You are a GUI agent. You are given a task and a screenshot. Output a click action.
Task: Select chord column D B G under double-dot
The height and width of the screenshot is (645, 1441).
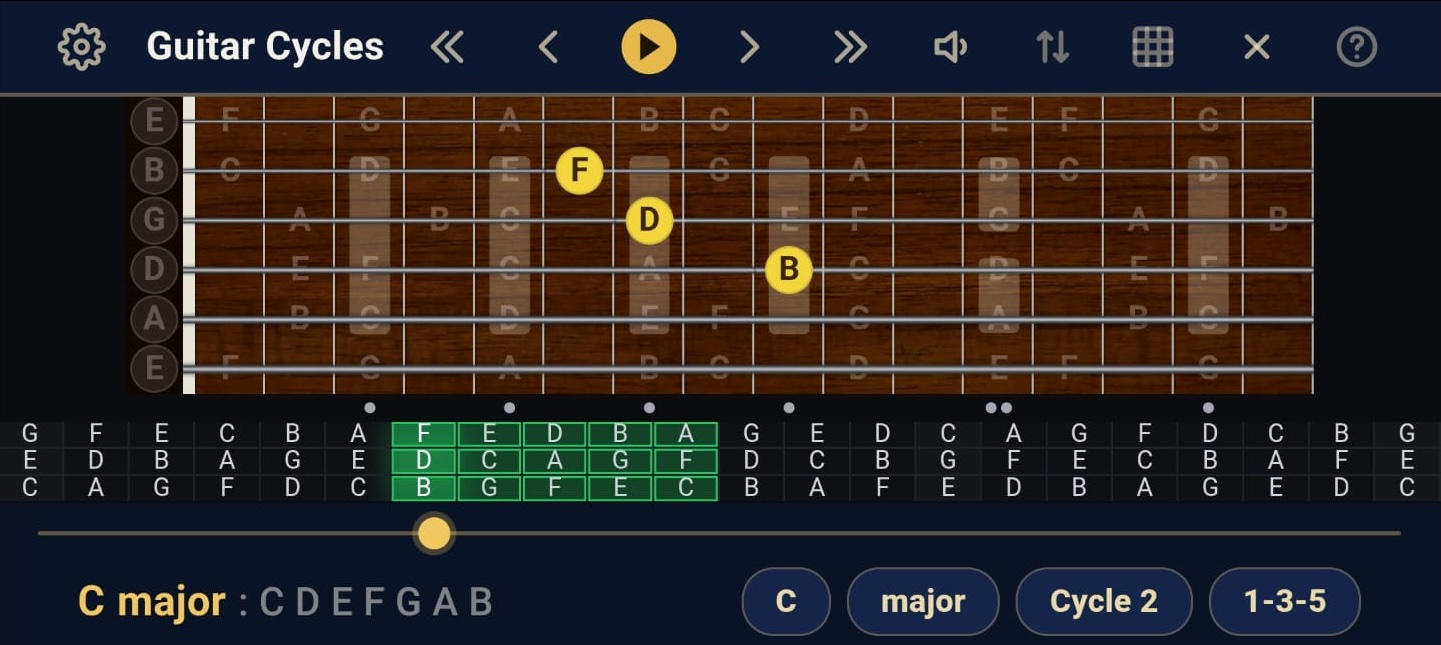(1210, 461)
